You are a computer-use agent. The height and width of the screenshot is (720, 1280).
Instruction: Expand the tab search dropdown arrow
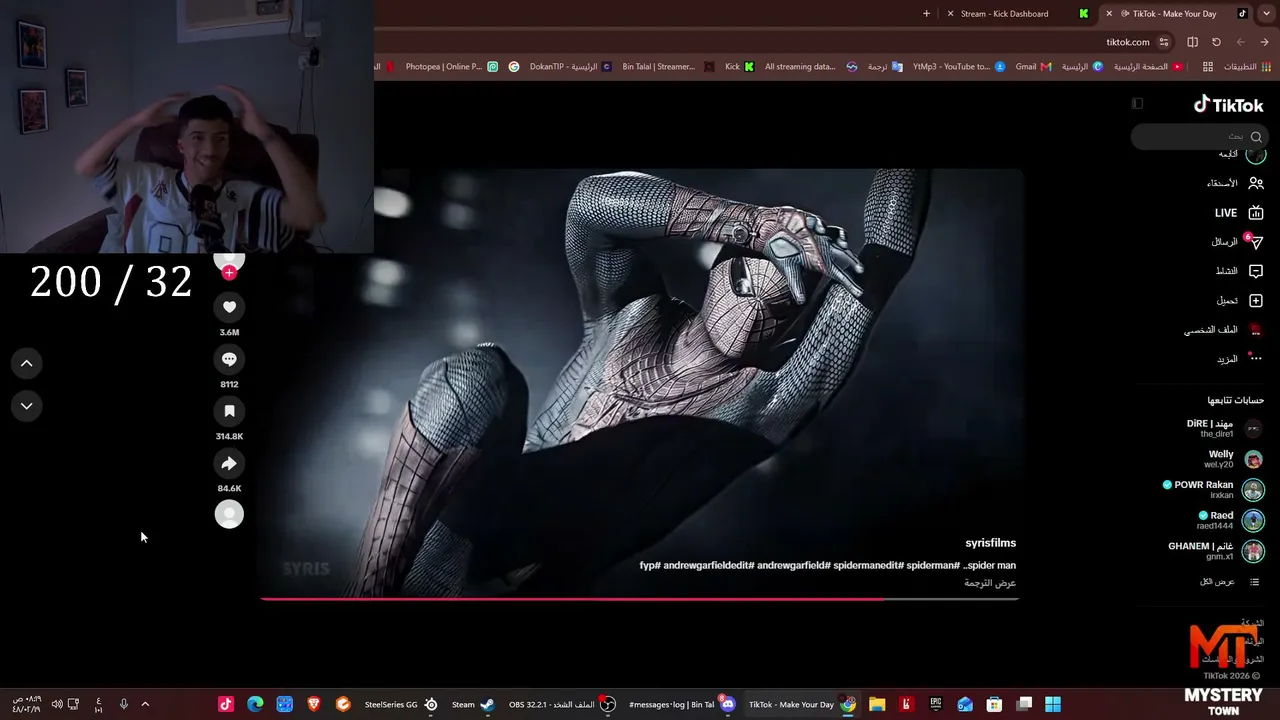(x=1266, y=14)
